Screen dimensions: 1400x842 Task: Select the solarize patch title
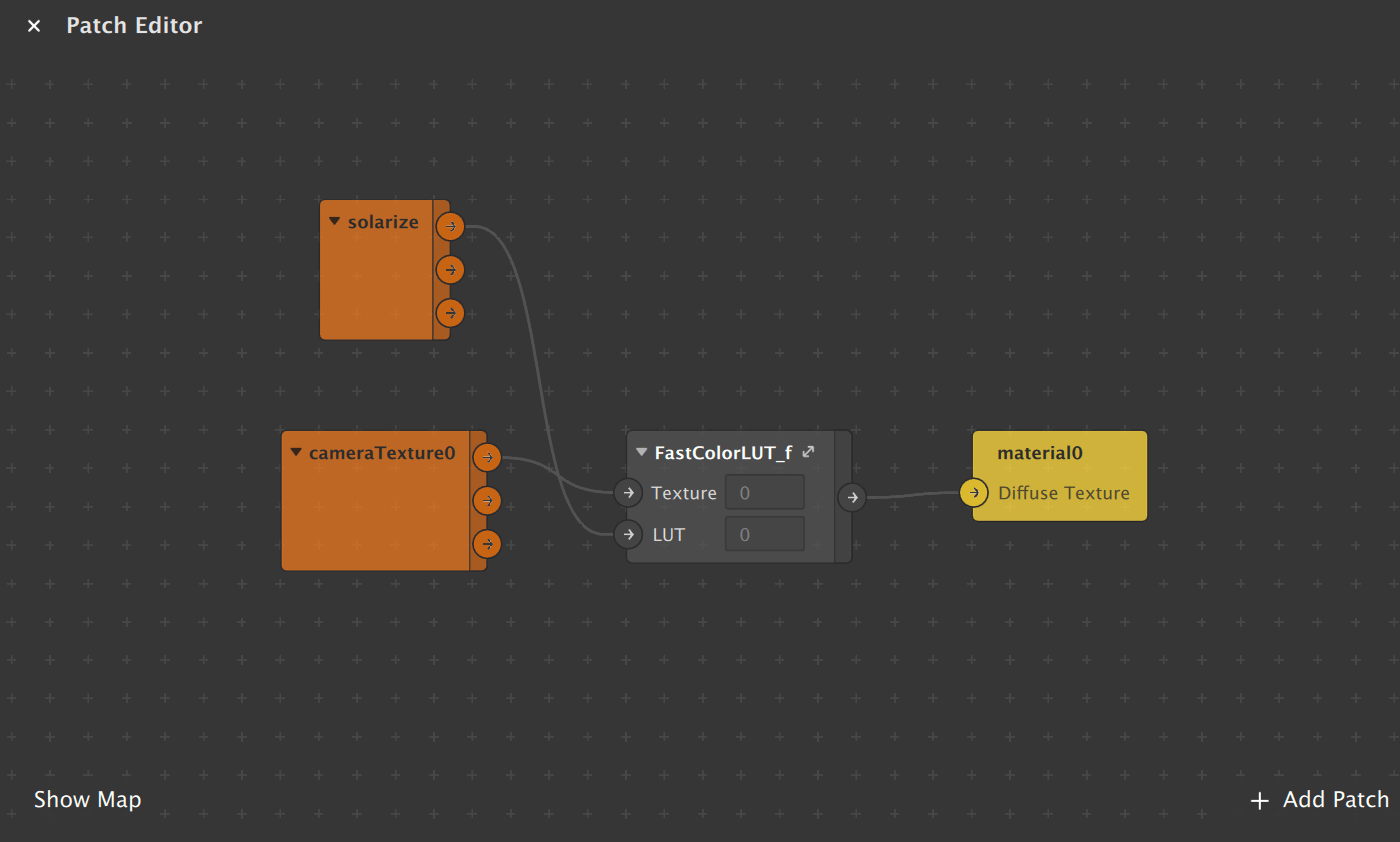pos(383,222)
